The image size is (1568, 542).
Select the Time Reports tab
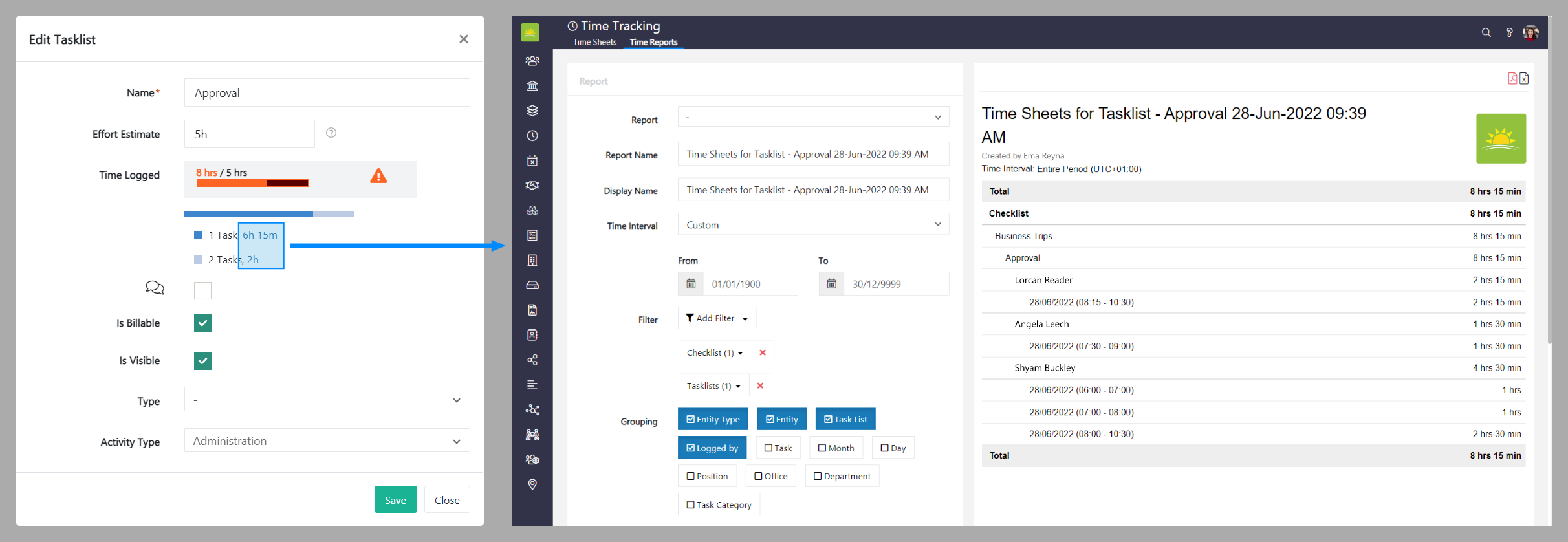653,42
